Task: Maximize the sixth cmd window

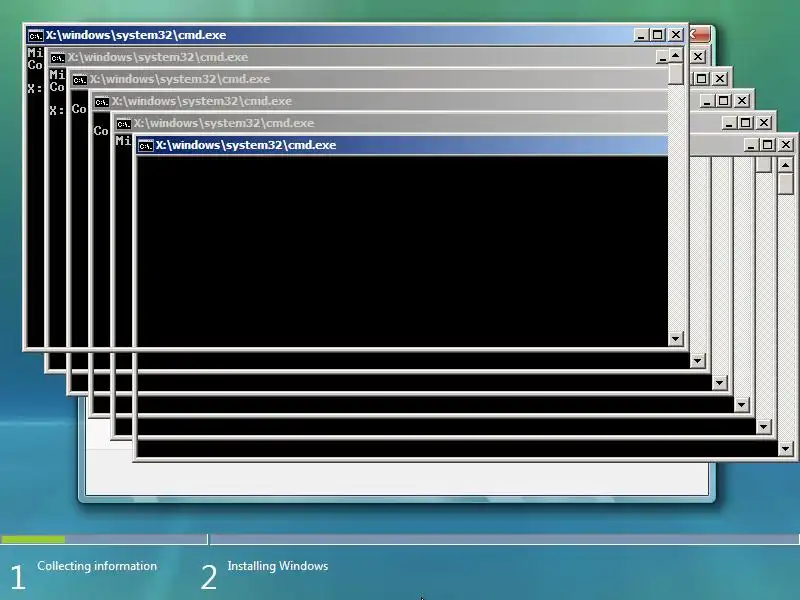Action: [x=767, y=144]
